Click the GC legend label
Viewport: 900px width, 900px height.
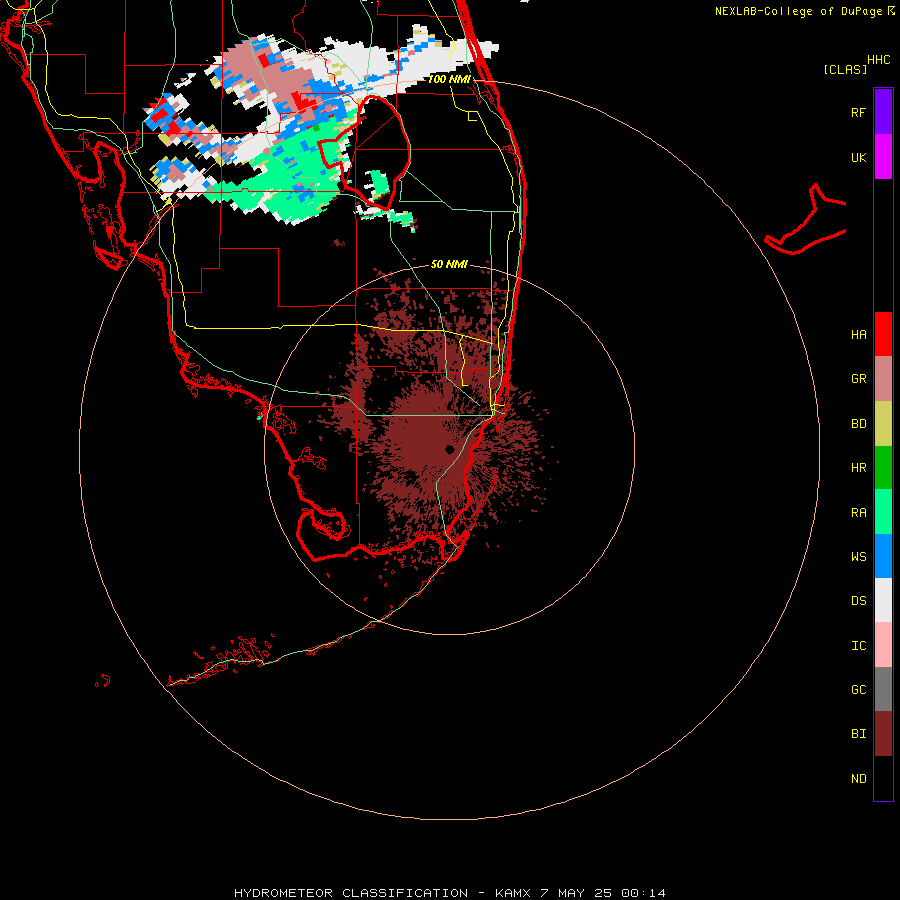point(858,690)
